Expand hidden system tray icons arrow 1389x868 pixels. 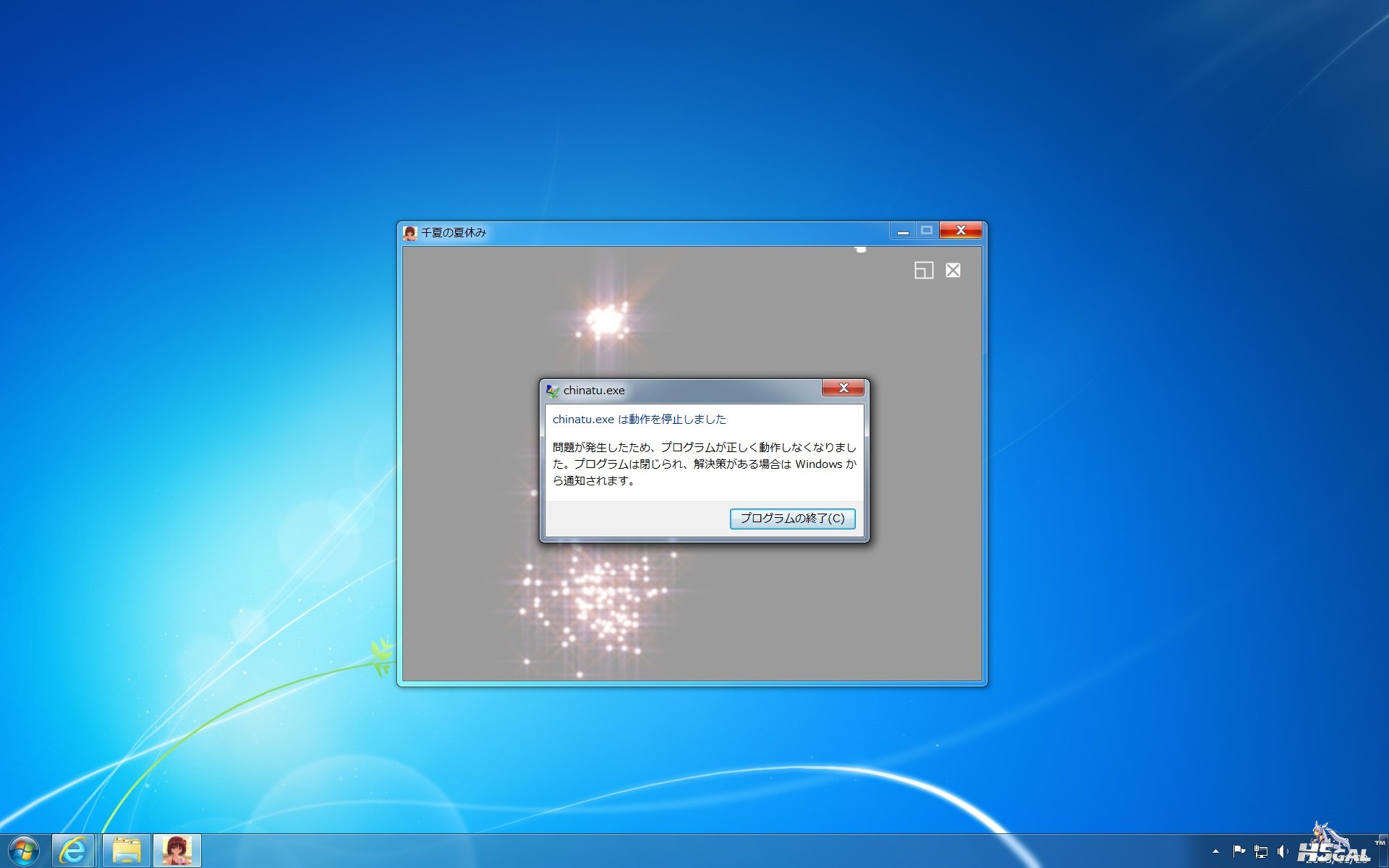pyautogui.click(x=1215, y=851)
